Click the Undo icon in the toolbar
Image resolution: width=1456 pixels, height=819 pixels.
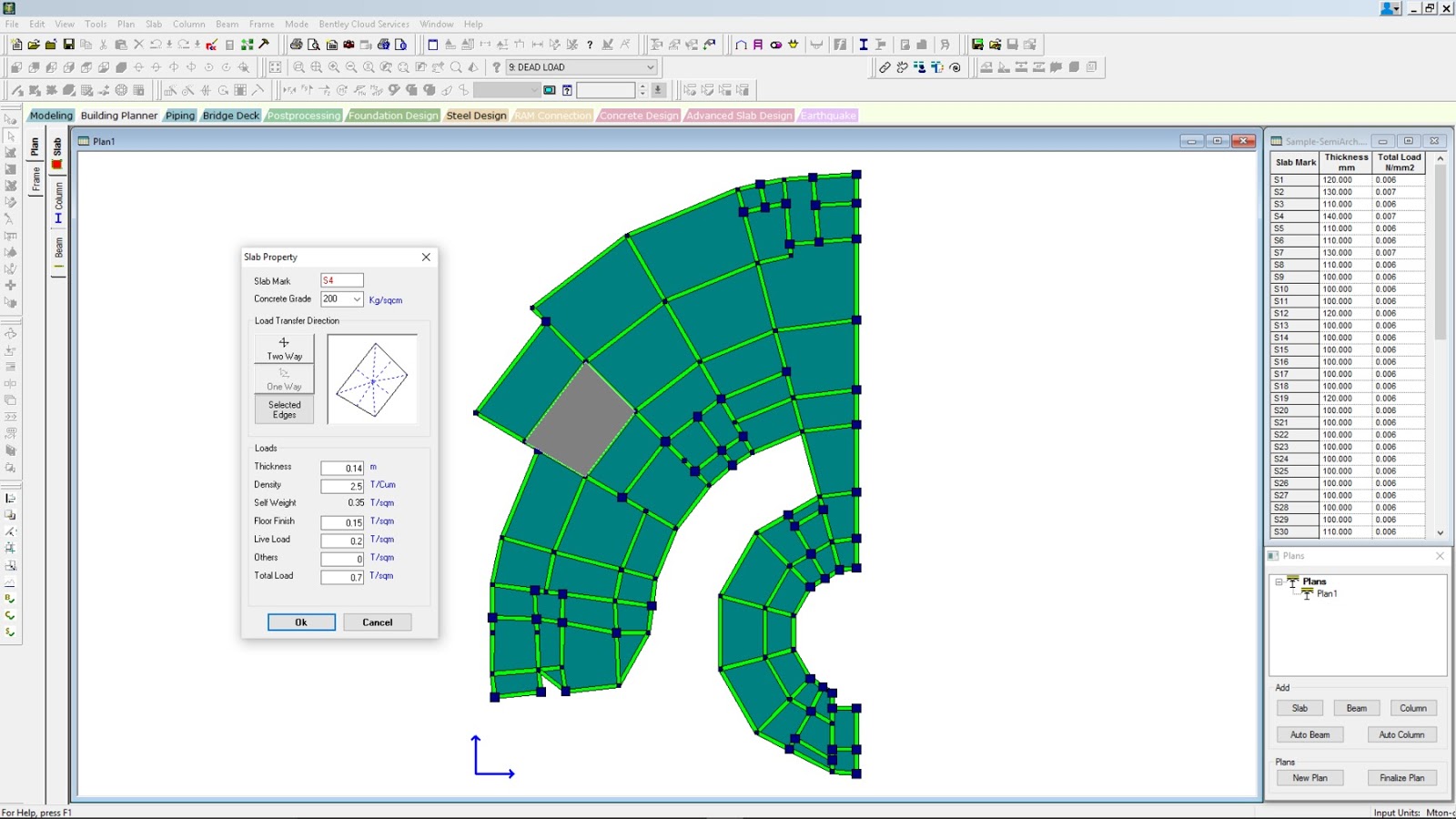(x=155, y=44)
